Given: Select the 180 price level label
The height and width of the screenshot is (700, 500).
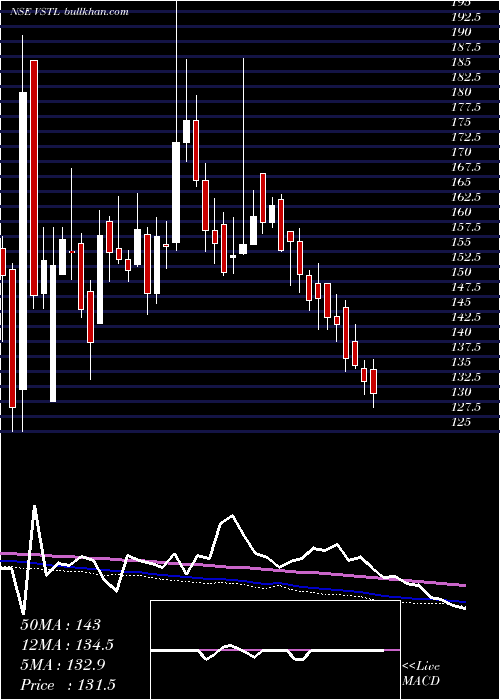Looking at the screenshot, I should (461, 92).
